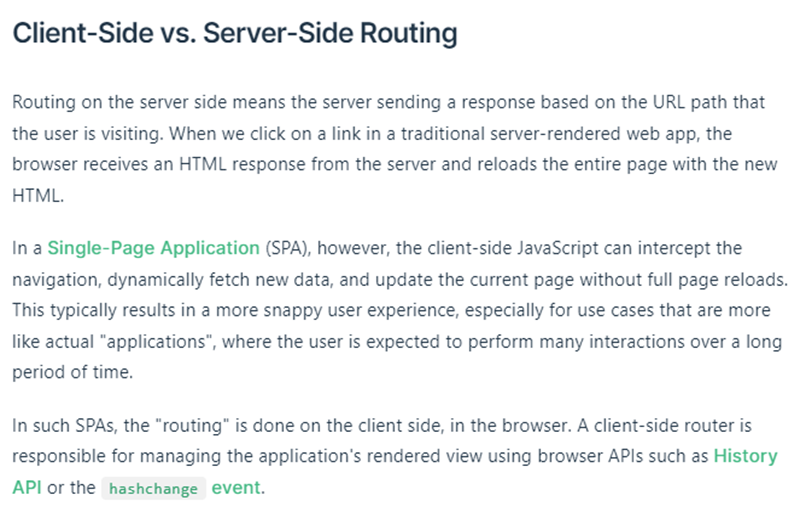806x512 pixels.
Task: Click the words "period of time."
Action: [72, 372]
